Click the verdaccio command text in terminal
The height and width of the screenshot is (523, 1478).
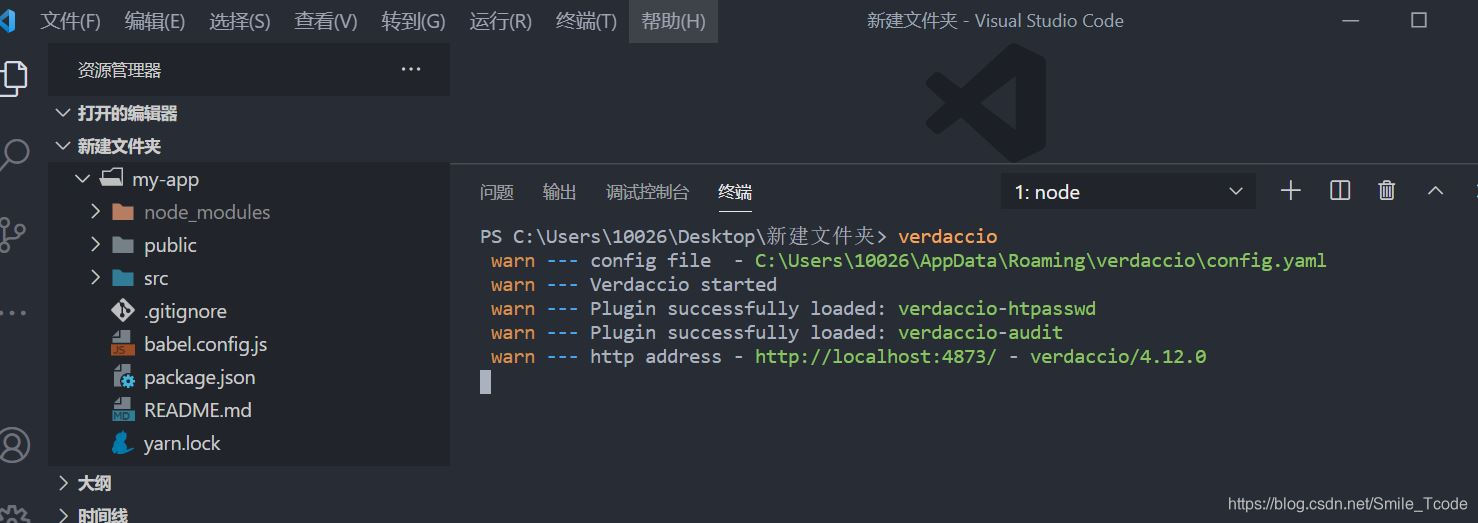coord(948,236)
